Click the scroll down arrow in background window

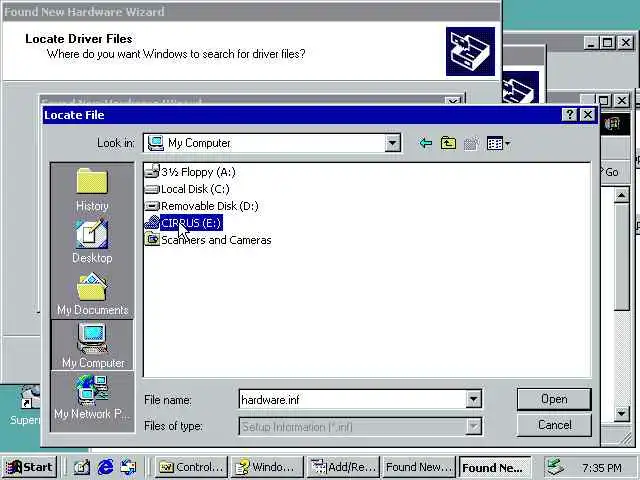pos(621,414)
